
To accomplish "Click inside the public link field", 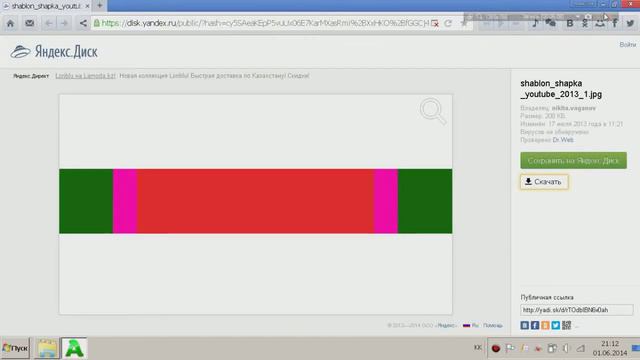I will coord(576,310).
